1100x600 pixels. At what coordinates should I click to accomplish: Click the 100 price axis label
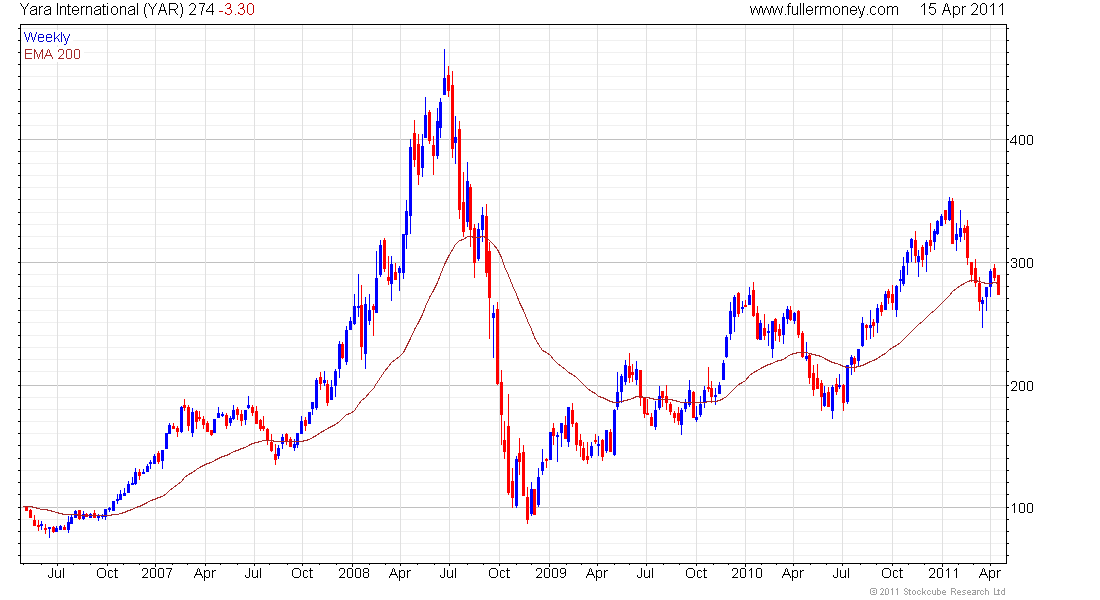point(1021,508)
